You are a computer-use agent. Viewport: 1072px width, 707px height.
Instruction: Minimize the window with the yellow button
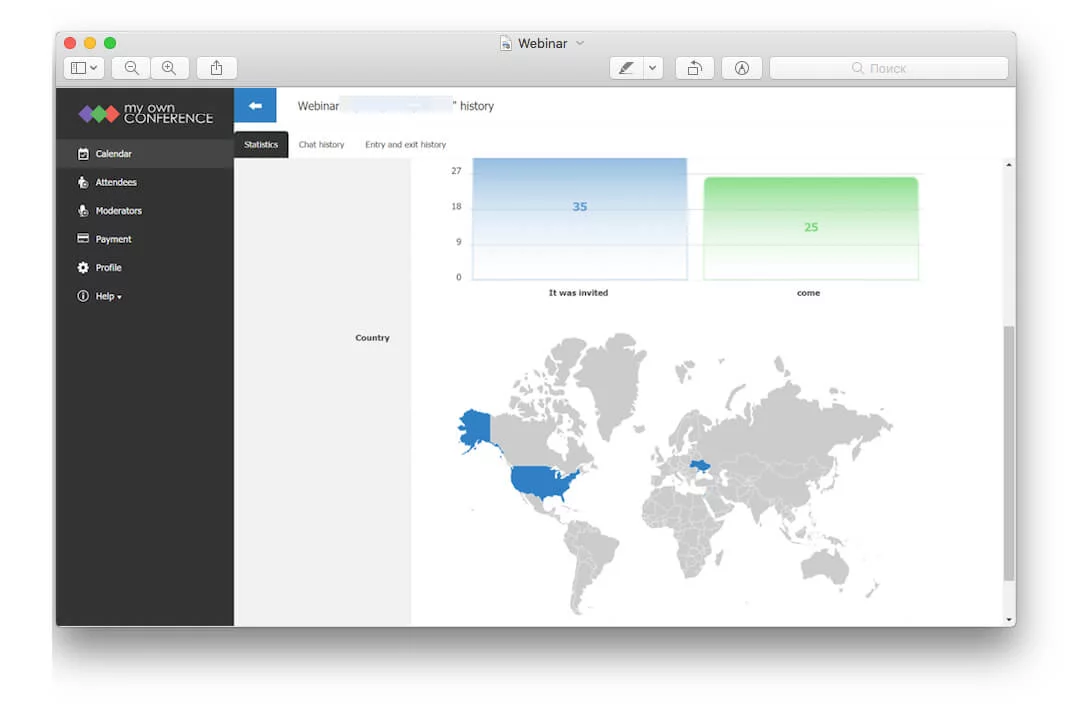point(90,43)
